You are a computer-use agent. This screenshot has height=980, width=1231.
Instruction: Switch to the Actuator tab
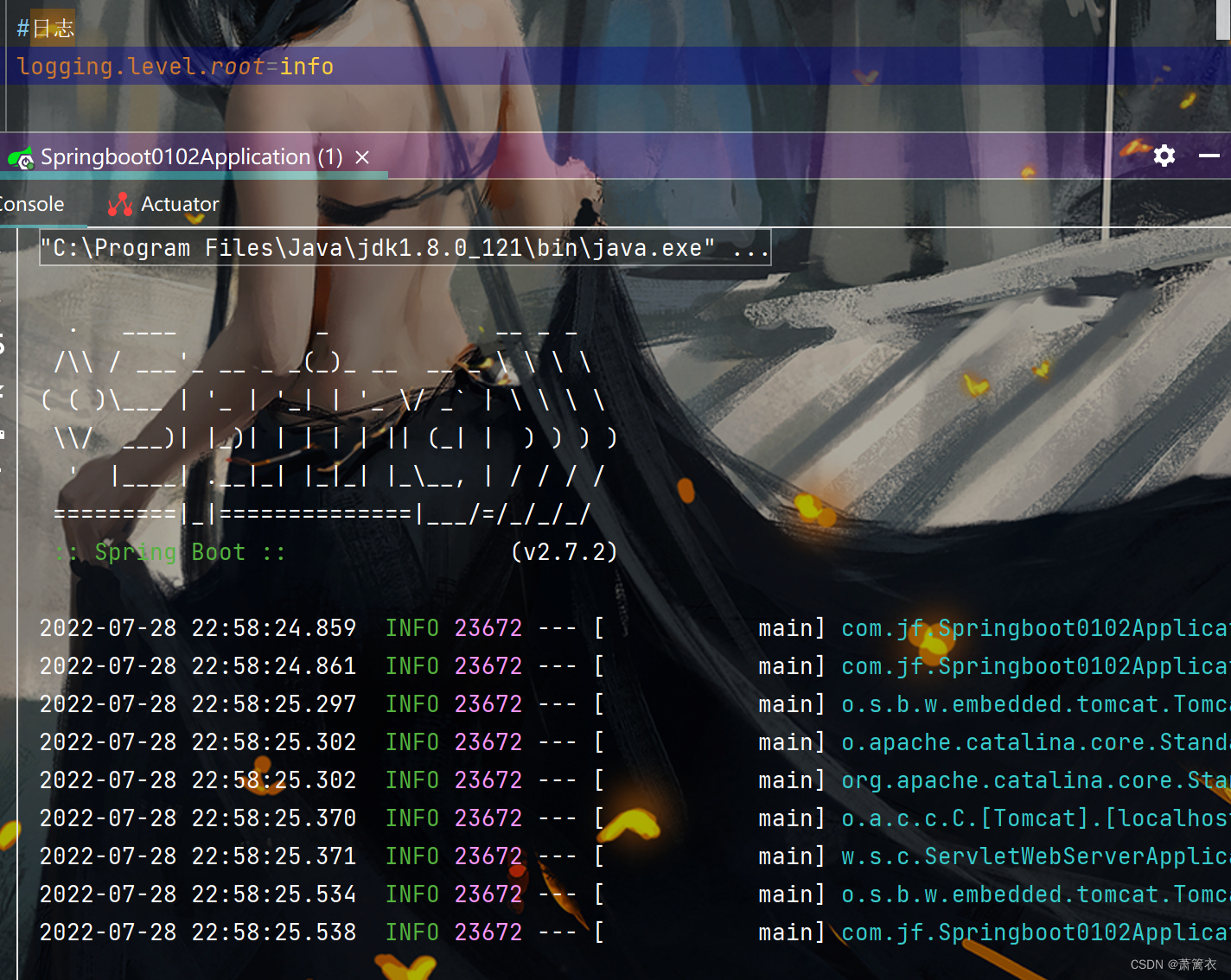click(163, 204)
